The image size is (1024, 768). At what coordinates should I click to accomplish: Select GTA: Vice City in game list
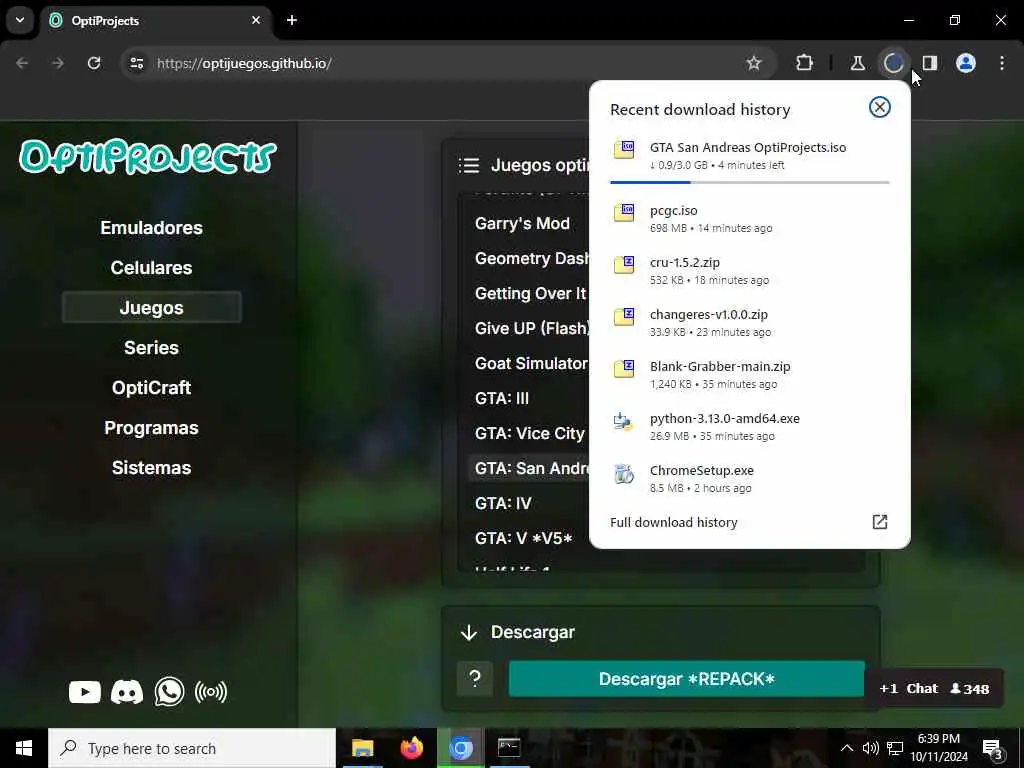coord(530,434)
